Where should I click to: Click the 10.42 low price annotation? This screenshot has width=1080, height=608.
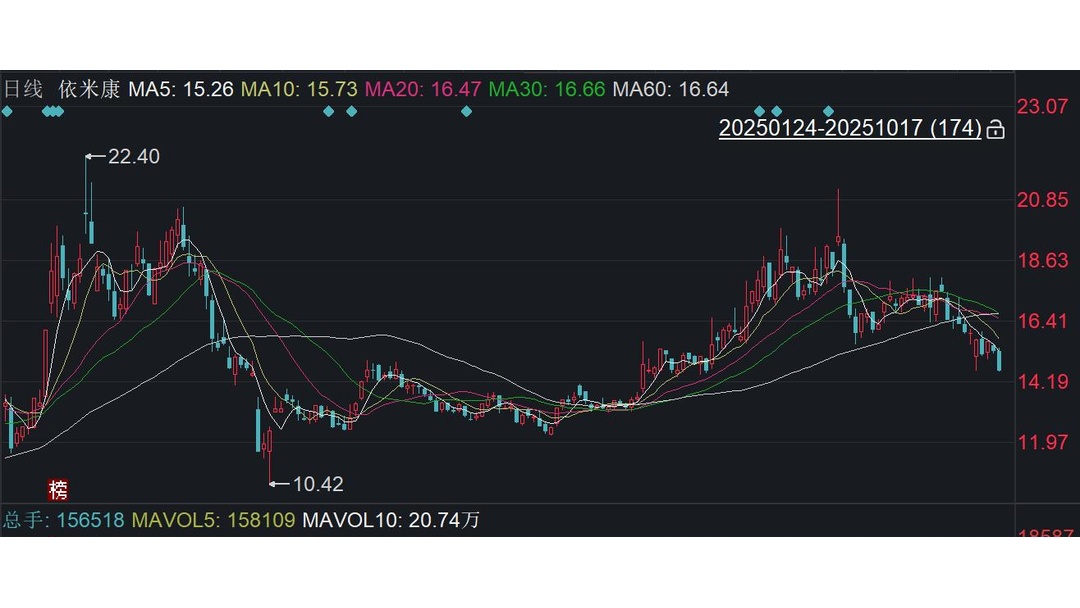pyautogui.click(x=322, y=484)
